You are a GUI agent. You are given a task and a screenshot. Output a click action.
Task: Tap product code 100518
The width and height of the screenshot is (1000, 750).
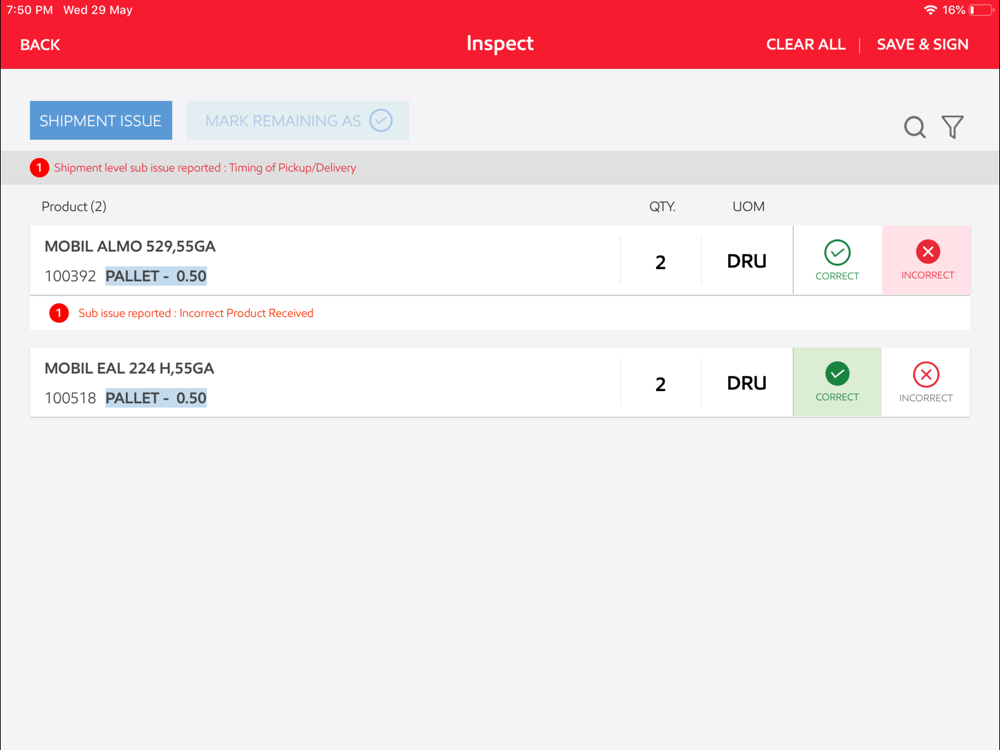[70, 398]
